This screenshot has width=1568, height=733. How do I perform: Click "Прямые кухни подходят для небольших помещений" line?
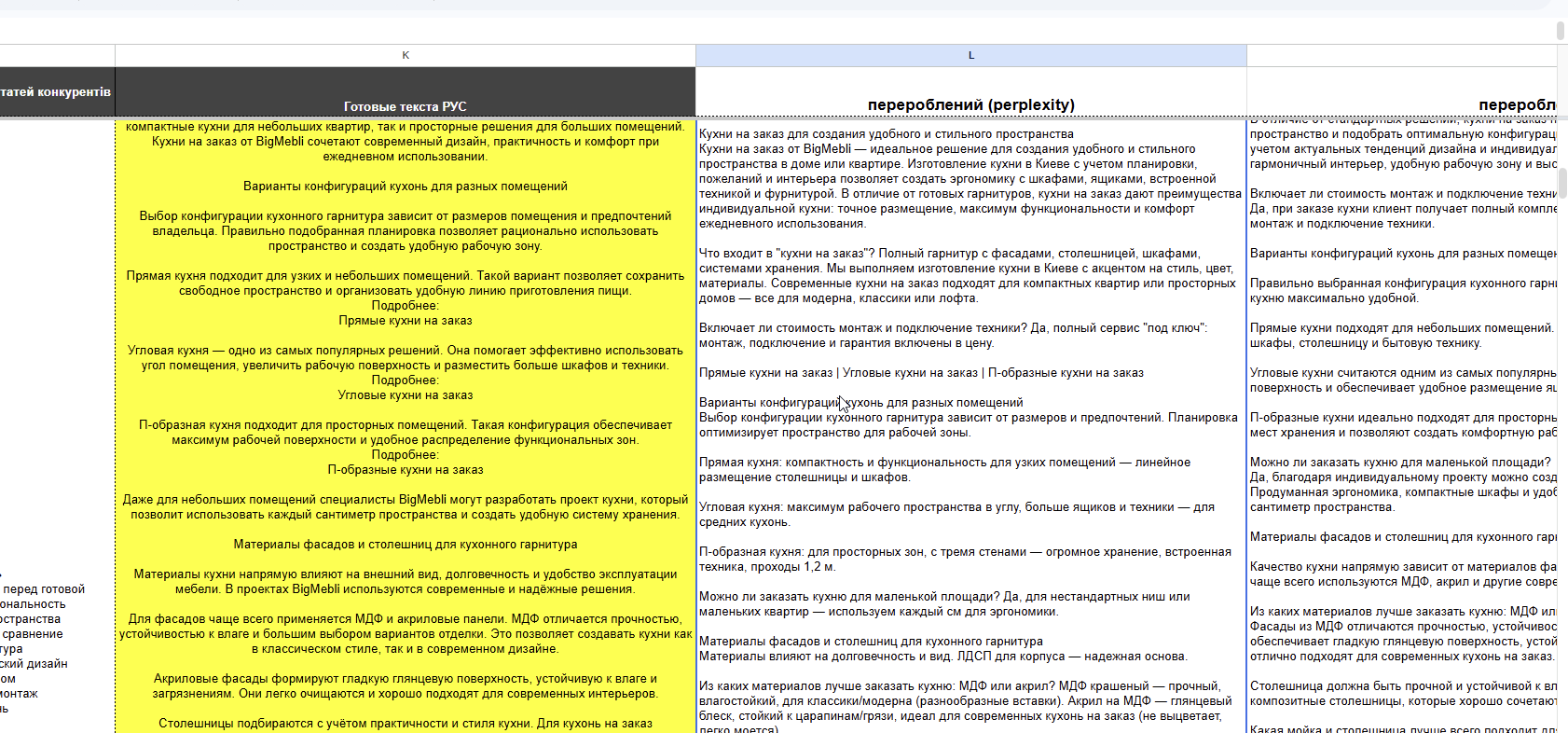click(x=1403, y=328)
